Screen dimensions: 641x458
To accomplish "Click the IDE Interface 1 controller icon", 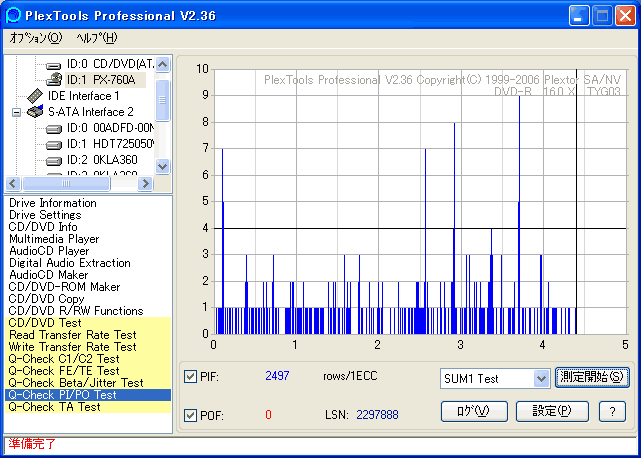I will click(35, 96).
